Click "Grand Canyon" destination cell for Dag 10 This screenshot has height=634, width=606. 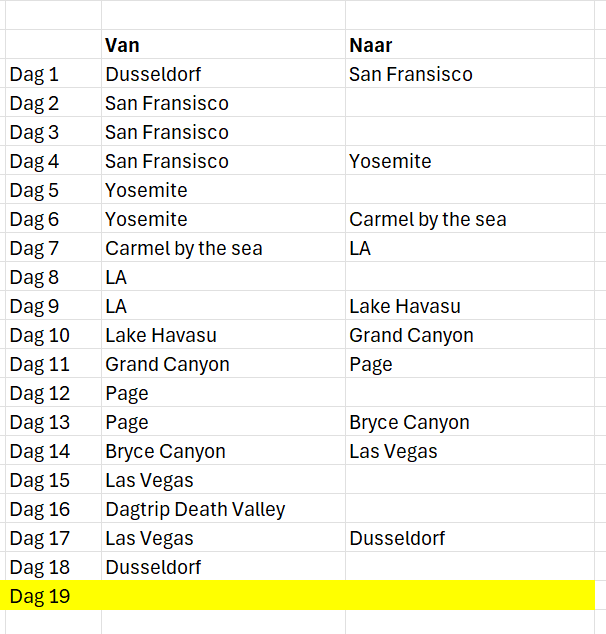[411, 335]
